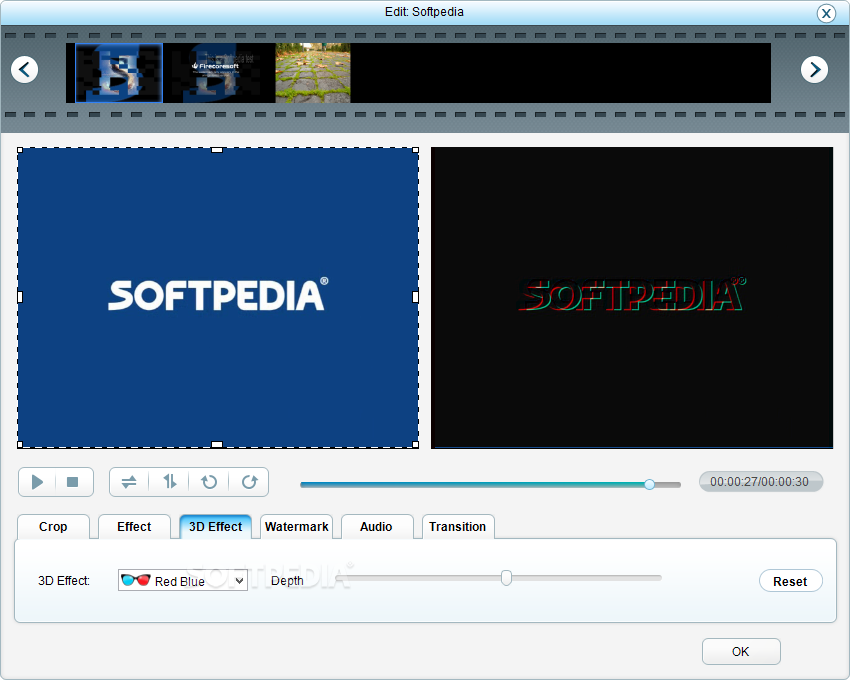Select the stone pathway clip thumbnail
Screen dimensions: 850x680
[x=313, y=73]
